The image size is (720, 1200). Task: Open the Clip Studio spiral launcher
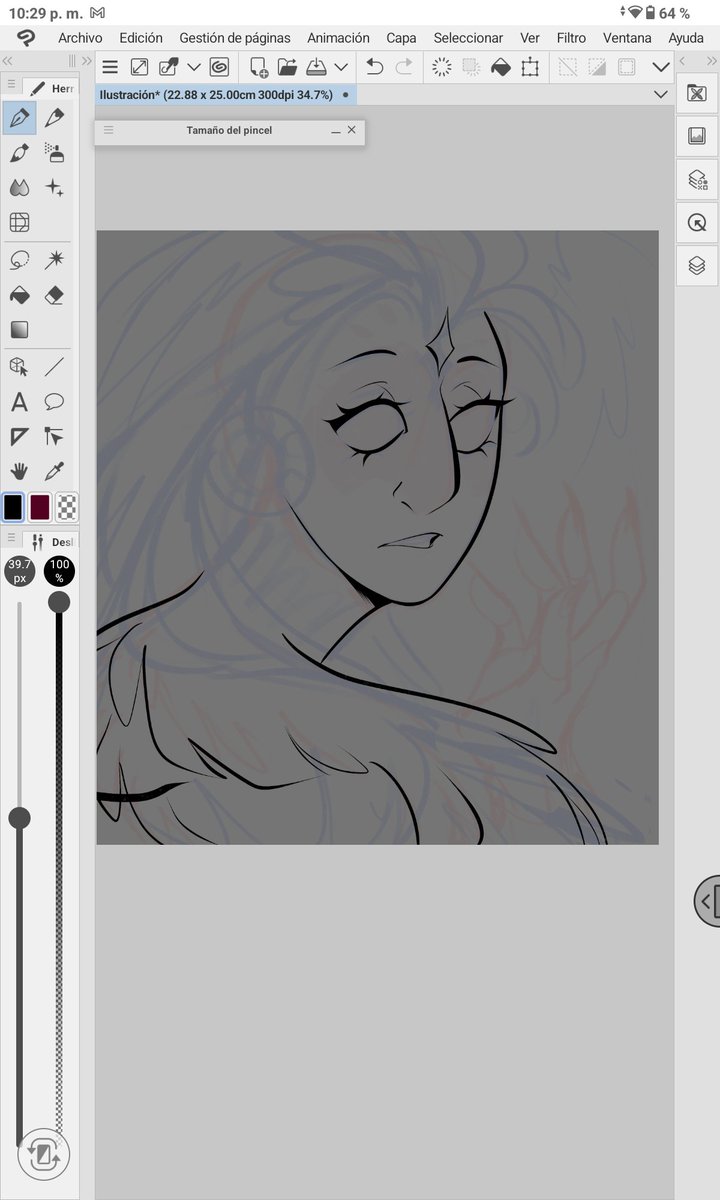[x=220, y=68]
